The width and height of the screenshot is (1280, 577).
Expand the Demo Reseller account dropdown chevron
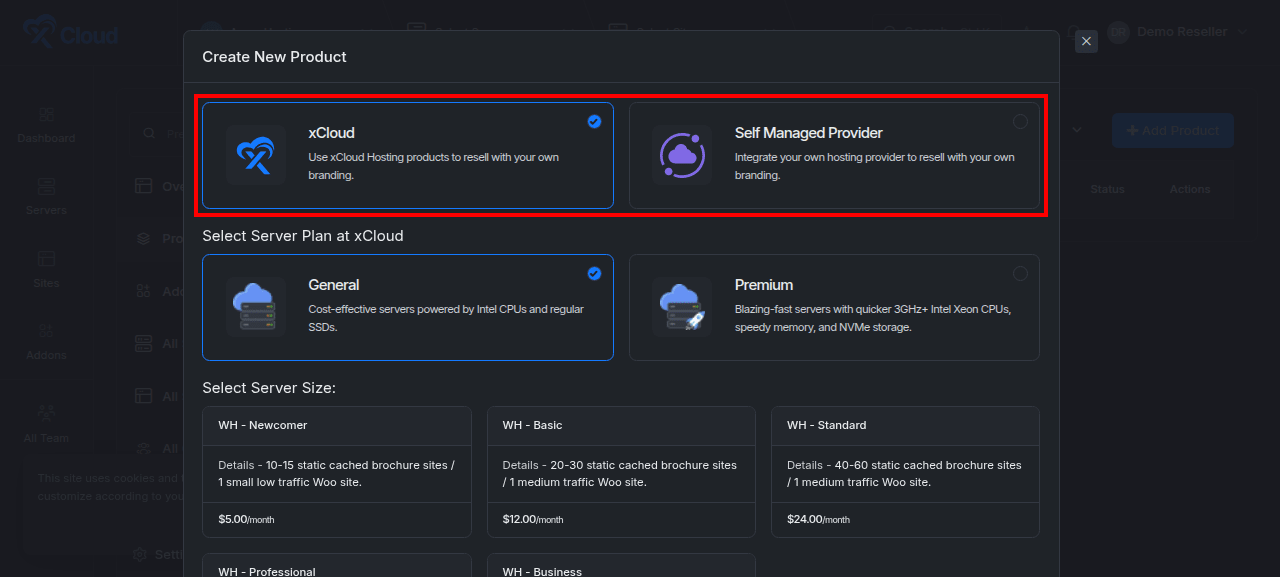tap(1243, 32)
